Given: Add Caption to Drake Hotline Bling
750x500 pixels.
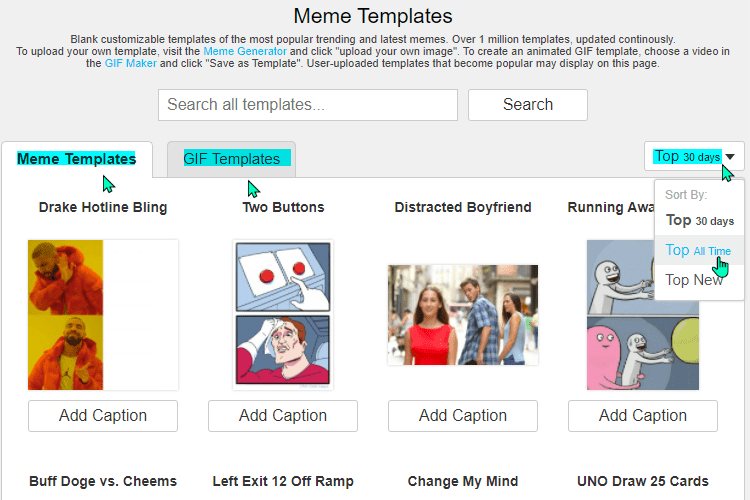Looking at the screenshot, I should [x=103, y=416].
